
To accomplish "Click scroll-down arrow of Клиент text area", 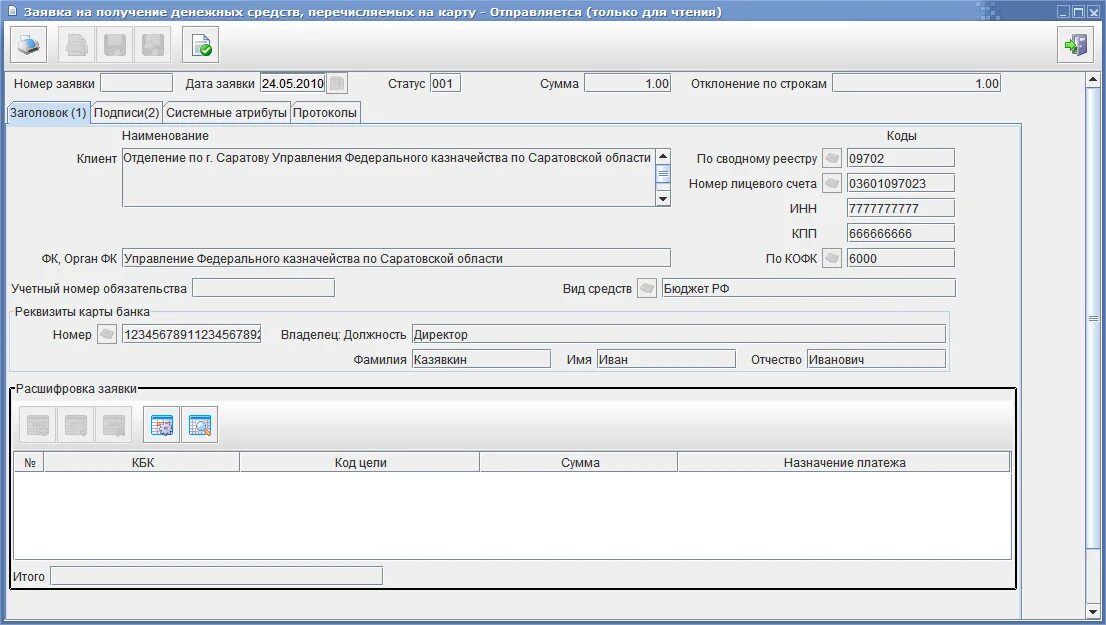I will click(x=663, y=199).
